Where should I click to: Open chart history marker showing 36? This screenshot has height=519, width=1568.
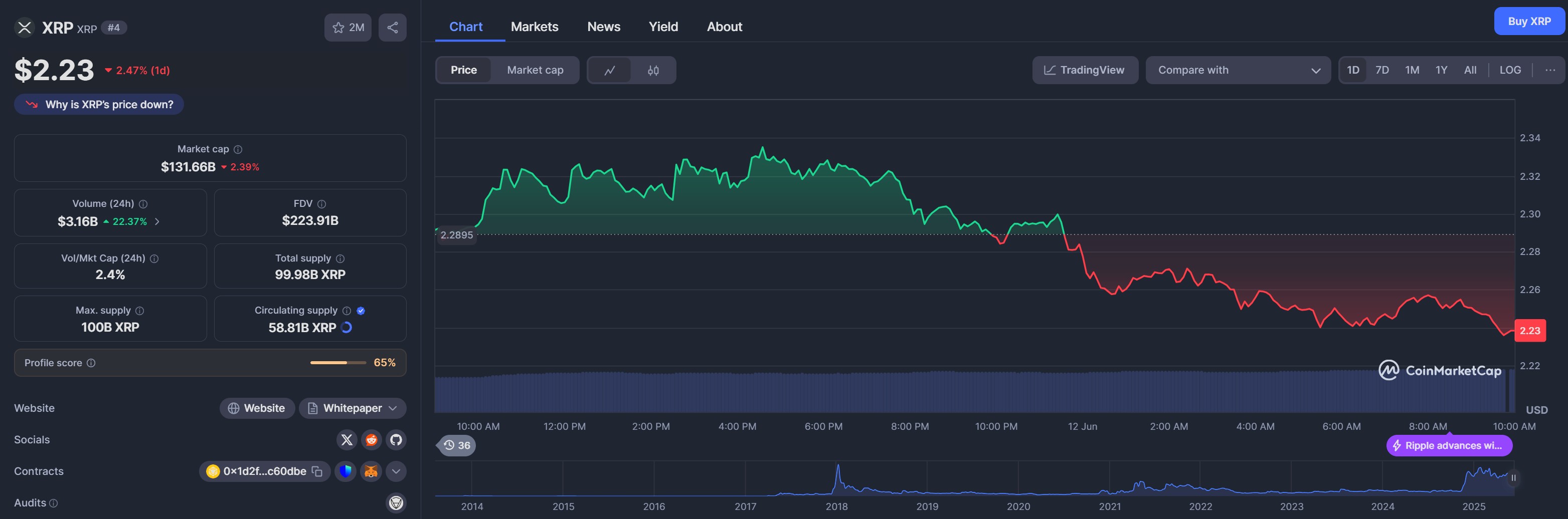point(456,445)
